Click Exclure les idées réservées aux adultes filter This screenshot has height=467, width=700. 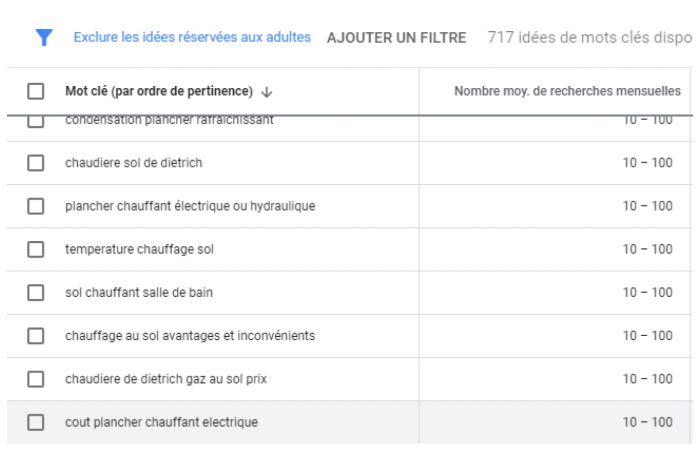pyautogui.click(x=192, y=38)
